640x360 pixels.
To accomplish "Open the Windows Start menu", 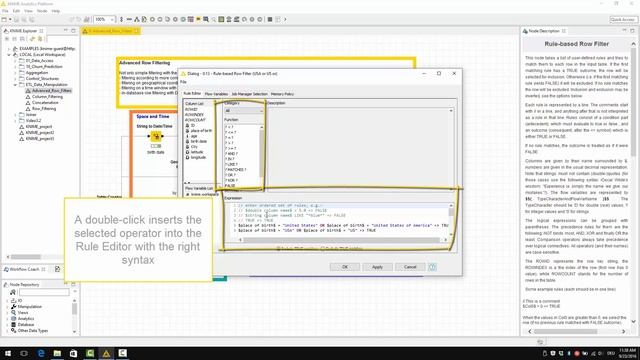I will (x=8, y=353).
